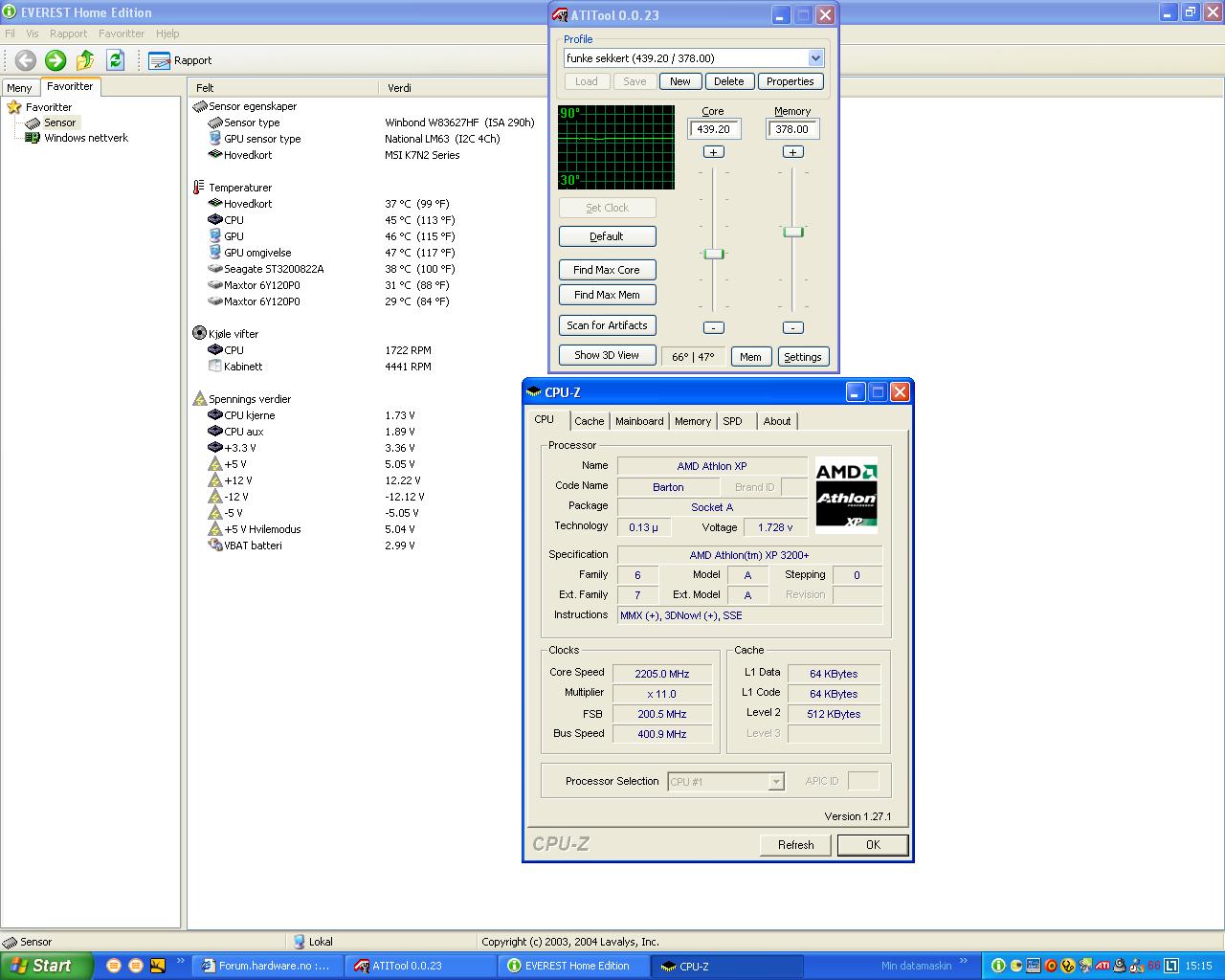The height and width of the screenshot is (980, 1225).
Task: Open the ATITool Profile dropdown
Action: coord(815,58)
